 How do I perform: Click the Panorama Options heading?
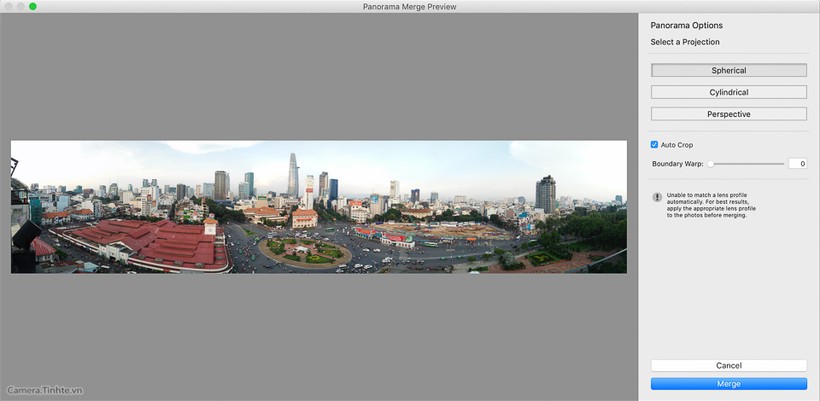[x=686, y=25]
